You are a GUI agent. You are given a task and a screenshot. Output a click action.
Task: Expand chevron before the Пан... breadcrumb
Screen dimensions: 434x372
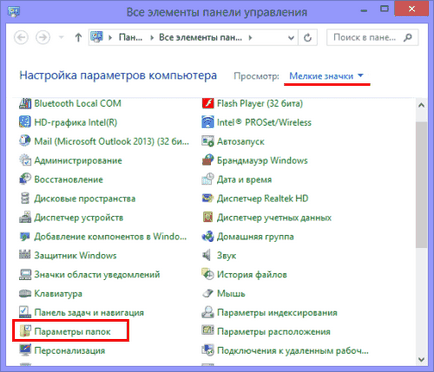[x=110, y=38]
